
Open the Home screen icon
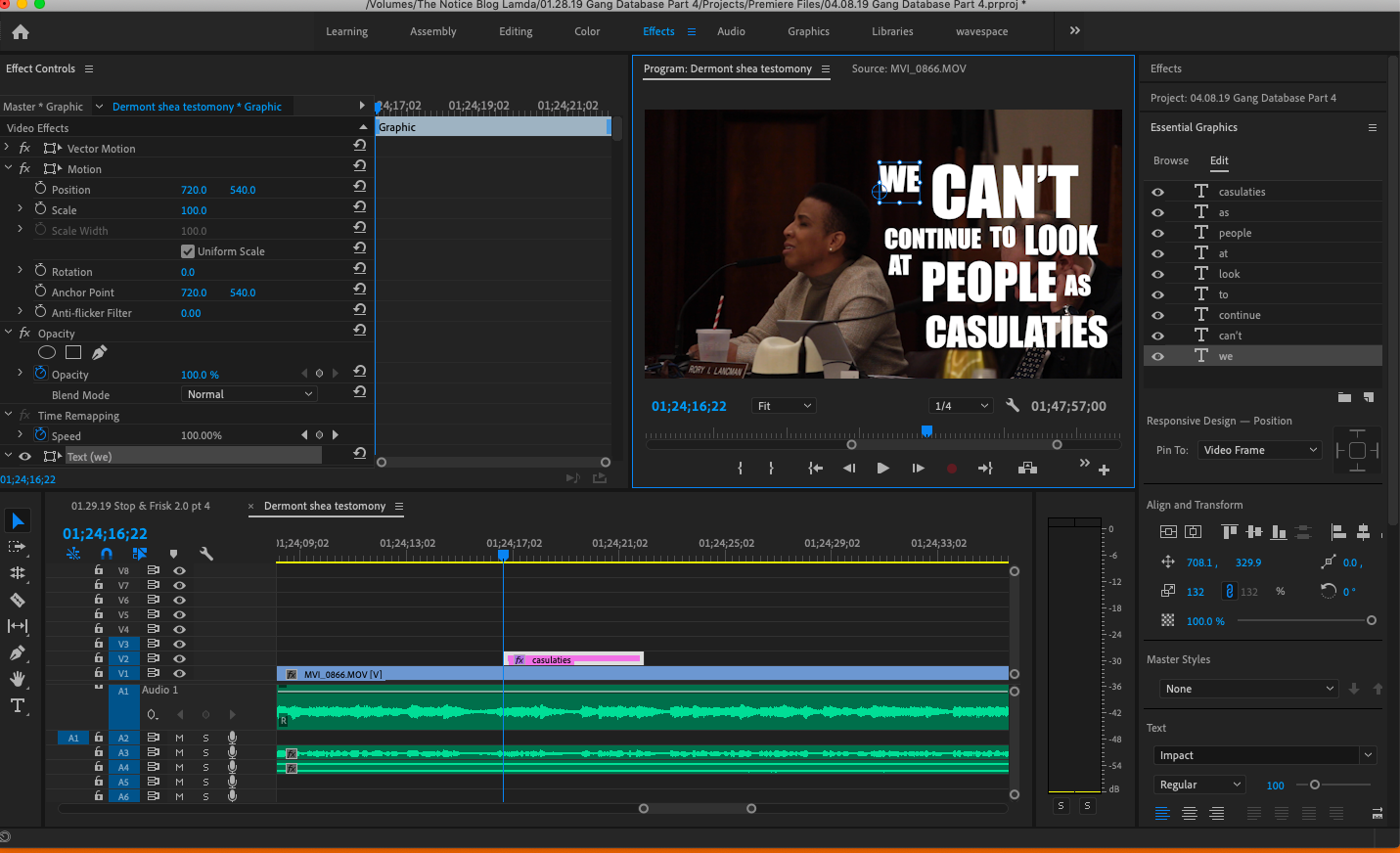click(21, 32)
